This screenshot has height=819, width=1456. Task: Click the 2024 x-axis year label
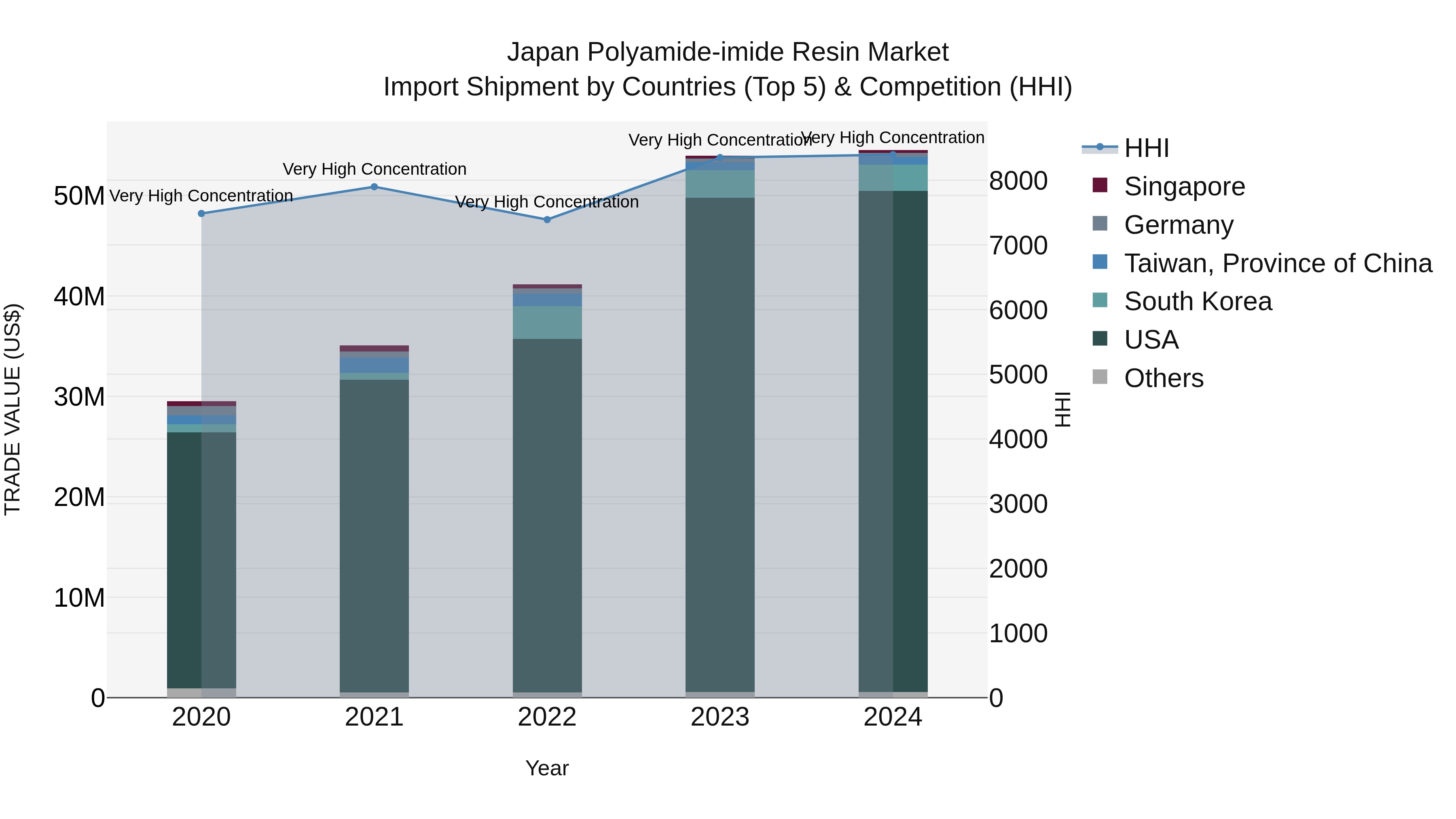tap(893, 717)
